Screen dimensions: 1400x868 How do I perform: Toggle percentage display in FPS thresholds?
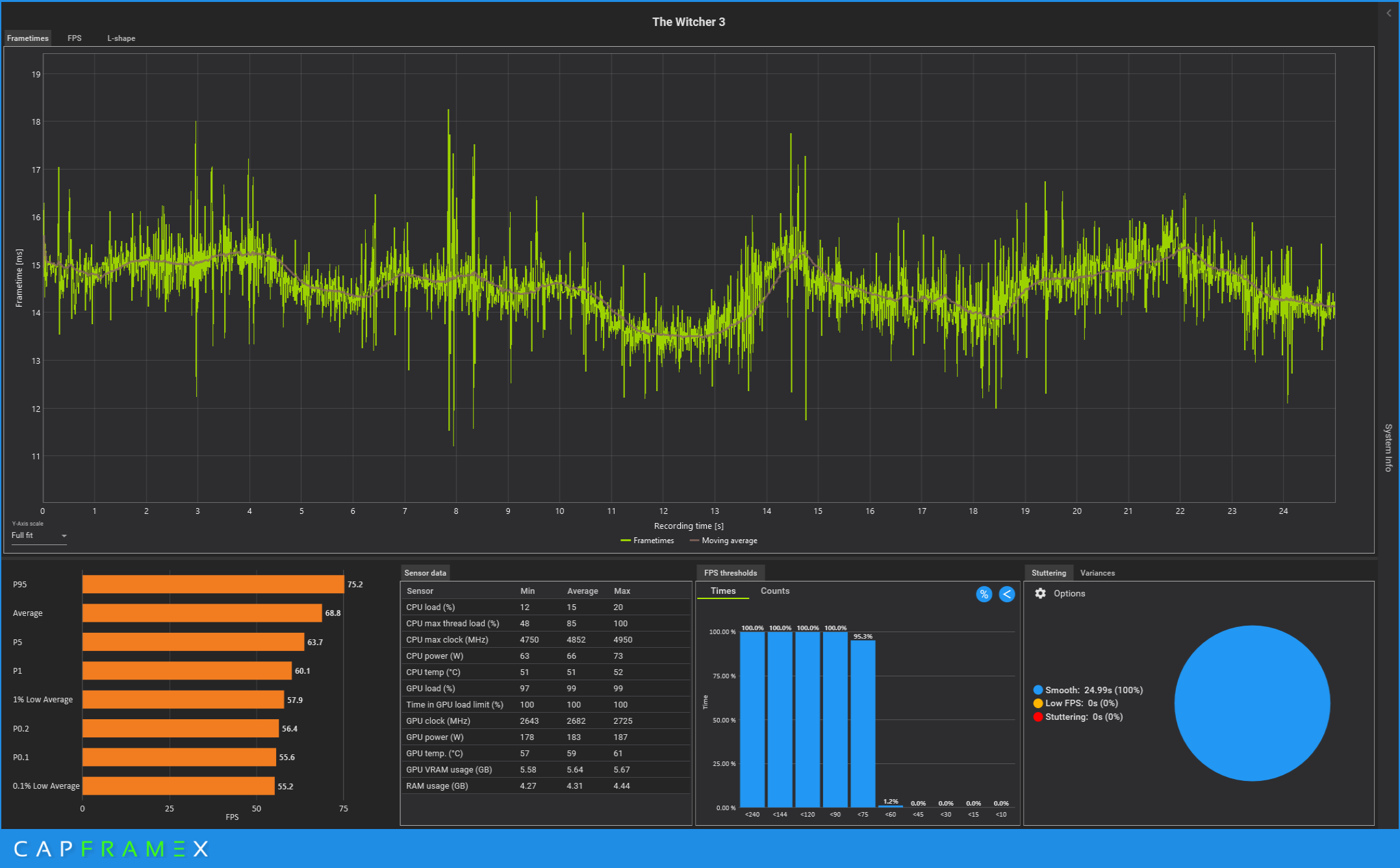[x=984, y=594]
